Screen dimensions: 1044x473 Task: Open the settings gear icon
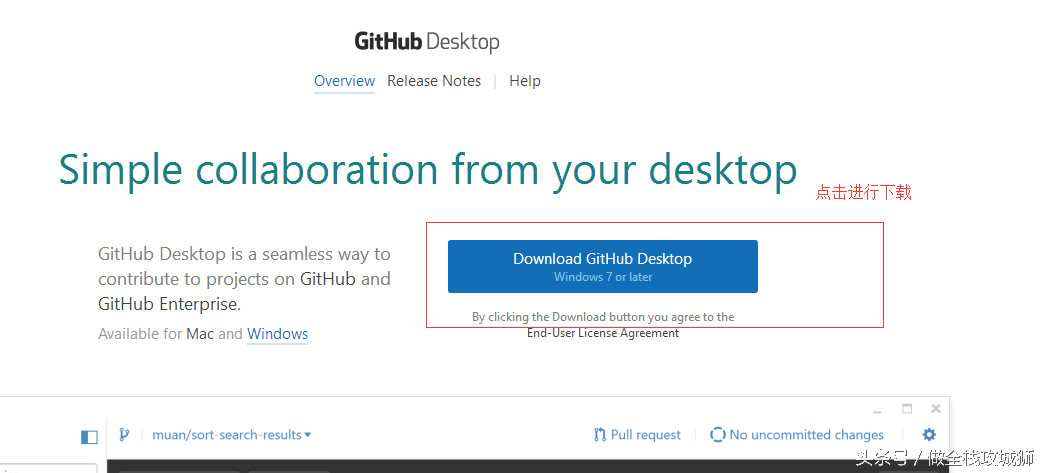coord(929,435)
